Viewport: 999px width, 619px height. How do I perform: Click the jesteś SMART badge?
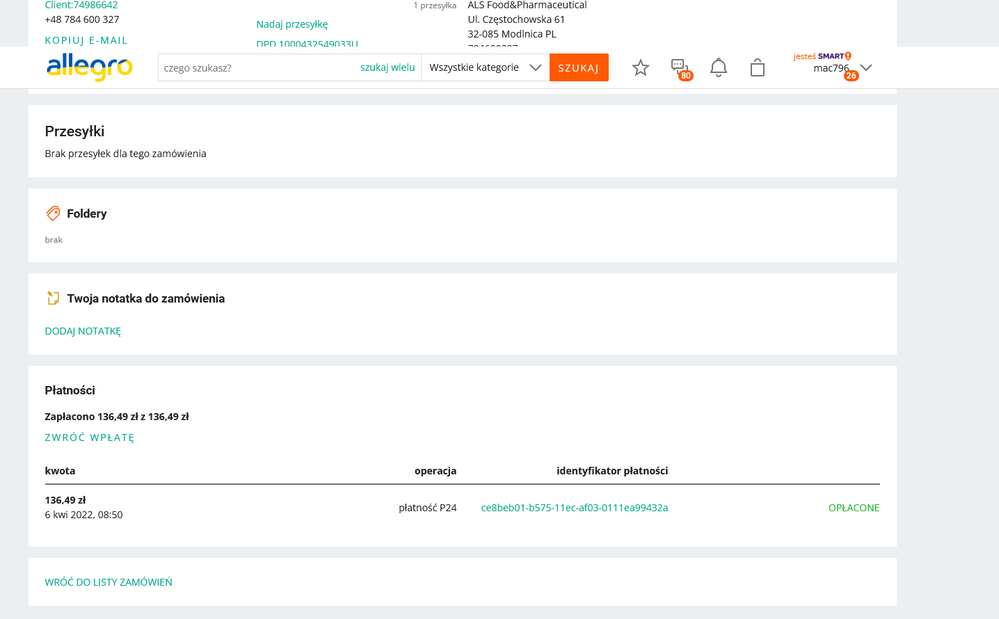point(821,56)
